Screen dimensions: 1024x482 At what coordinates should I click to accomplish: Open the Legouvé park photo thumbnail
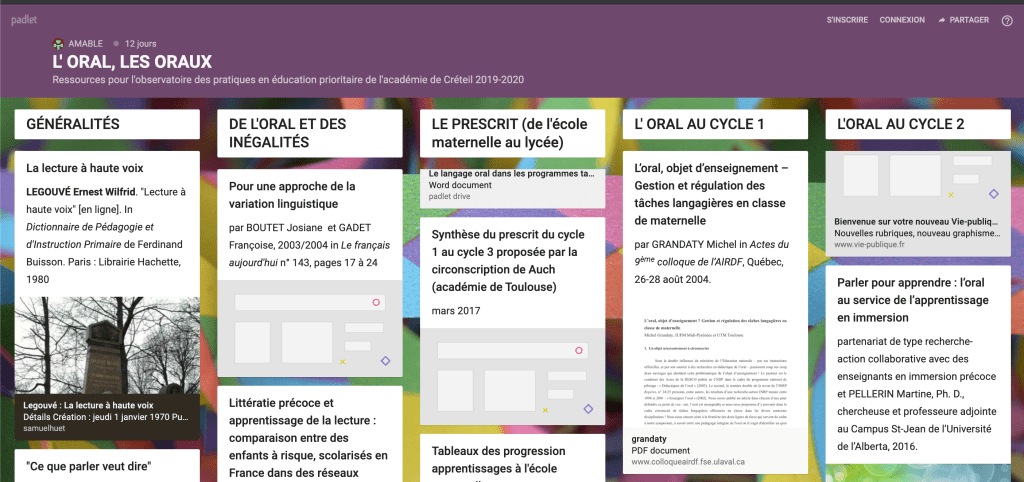tap(107, 345)
